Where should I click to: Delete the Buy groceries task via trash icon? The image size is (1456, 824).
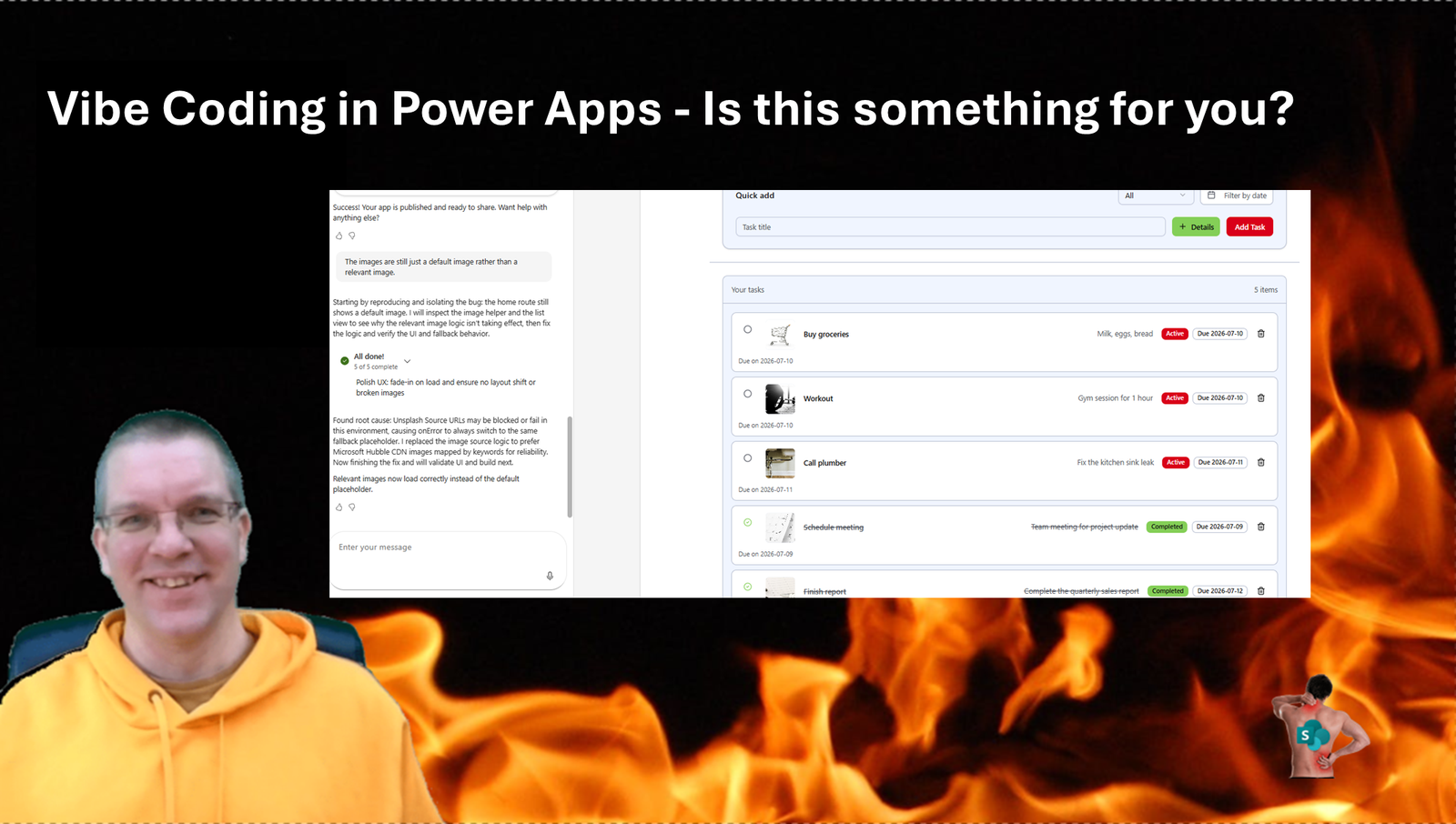coord(1261,334)
